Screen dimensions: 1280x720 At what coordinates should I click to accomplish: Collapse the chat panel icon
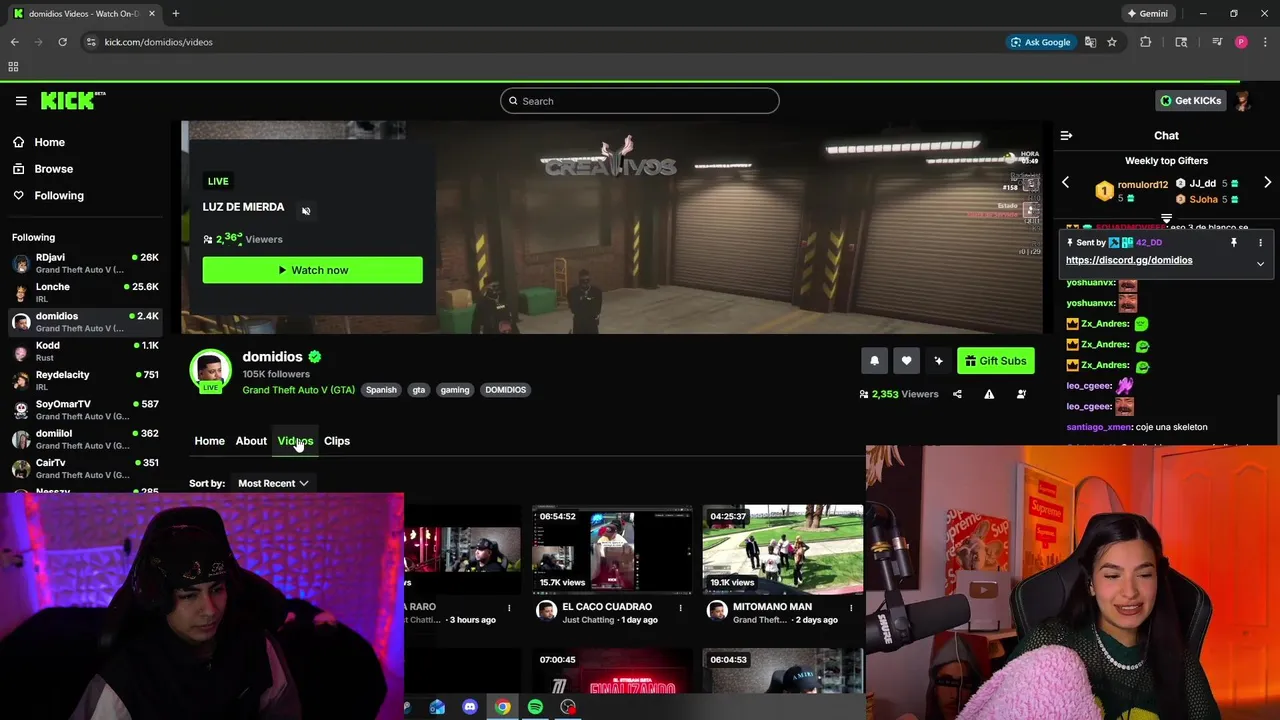point(1066,135)
